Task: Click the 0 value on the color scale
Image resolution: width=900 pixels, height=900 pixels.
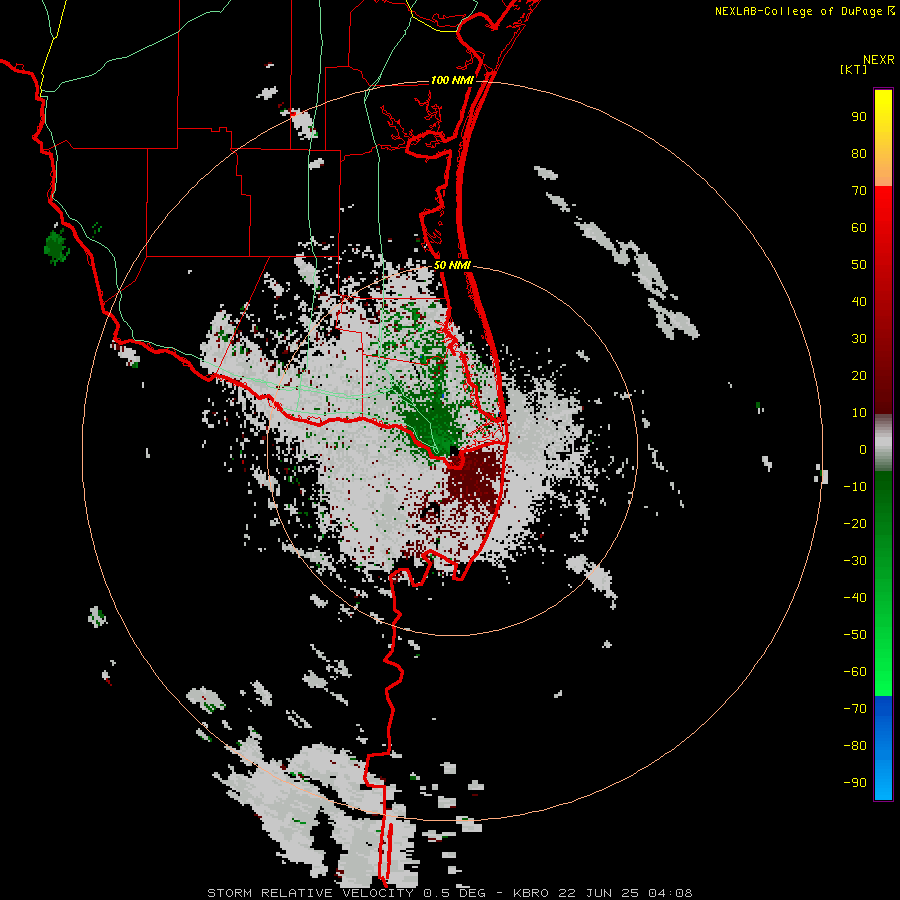Action: [x=863, y=450]
